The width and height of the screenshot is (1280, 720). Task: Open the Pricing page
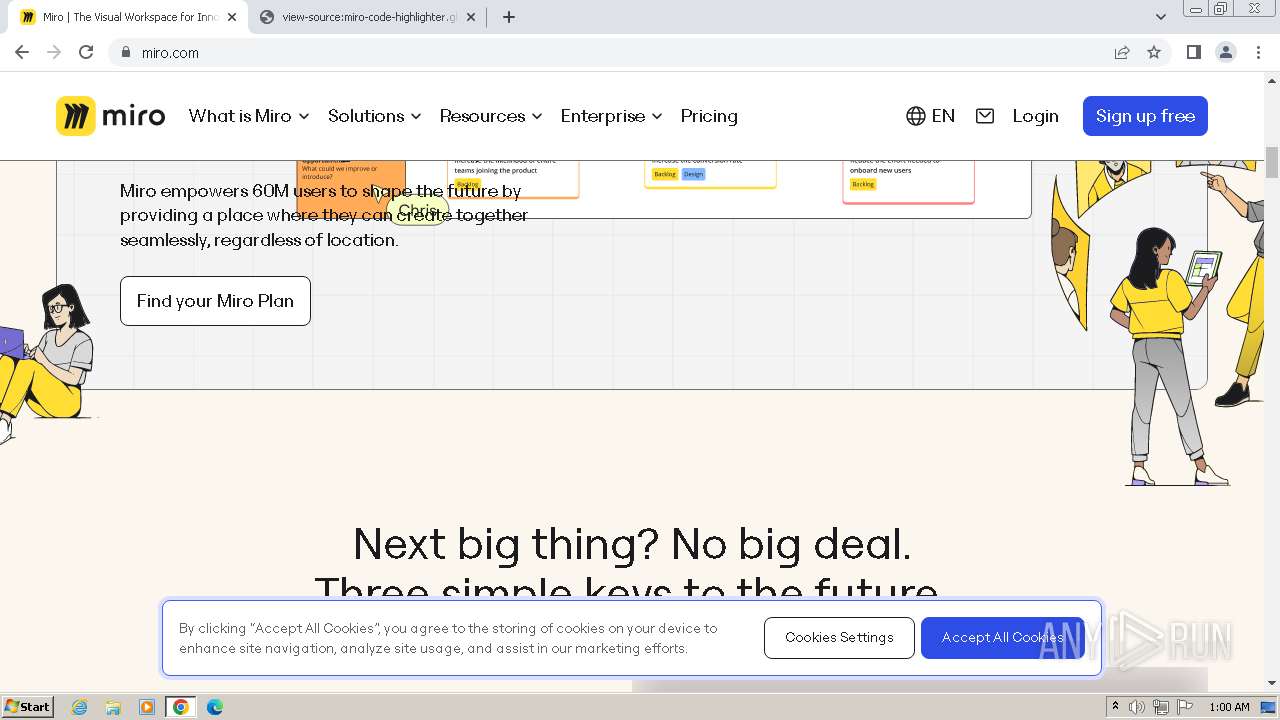[x=709, y=116]
